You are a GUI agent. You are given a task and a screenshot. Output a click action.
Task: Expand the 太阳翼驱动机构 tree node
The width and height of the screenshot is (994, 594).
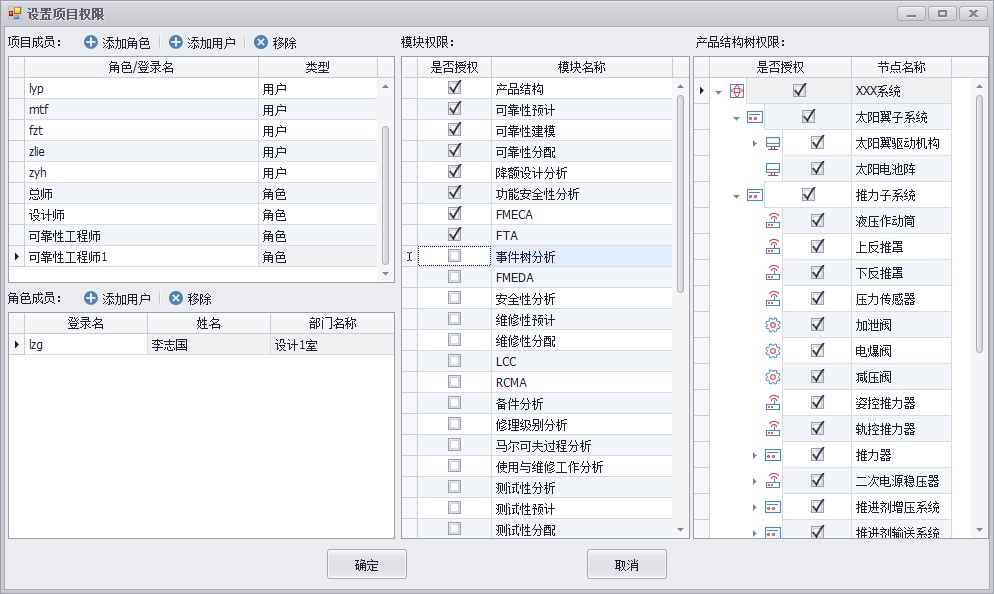[755, 144]
